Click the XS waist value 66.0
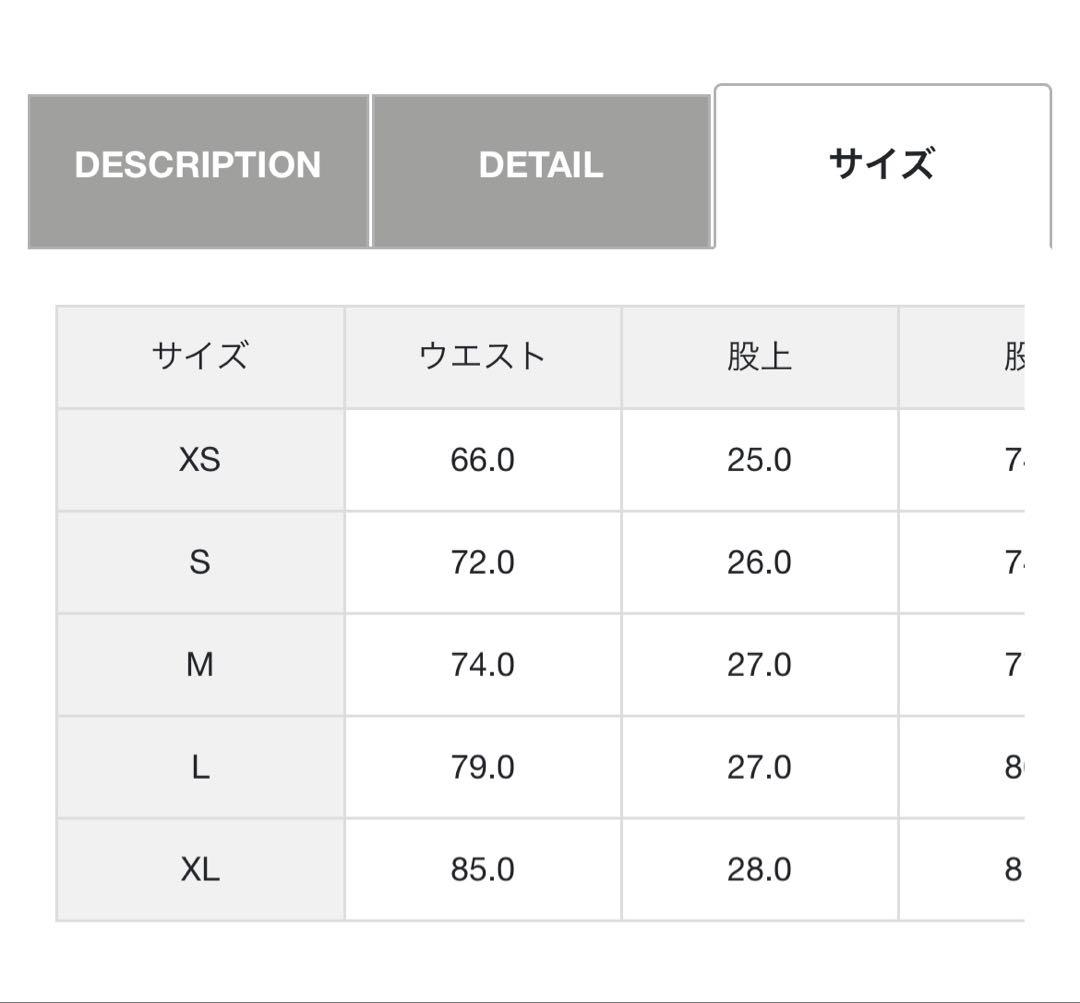 pos(482,460)
